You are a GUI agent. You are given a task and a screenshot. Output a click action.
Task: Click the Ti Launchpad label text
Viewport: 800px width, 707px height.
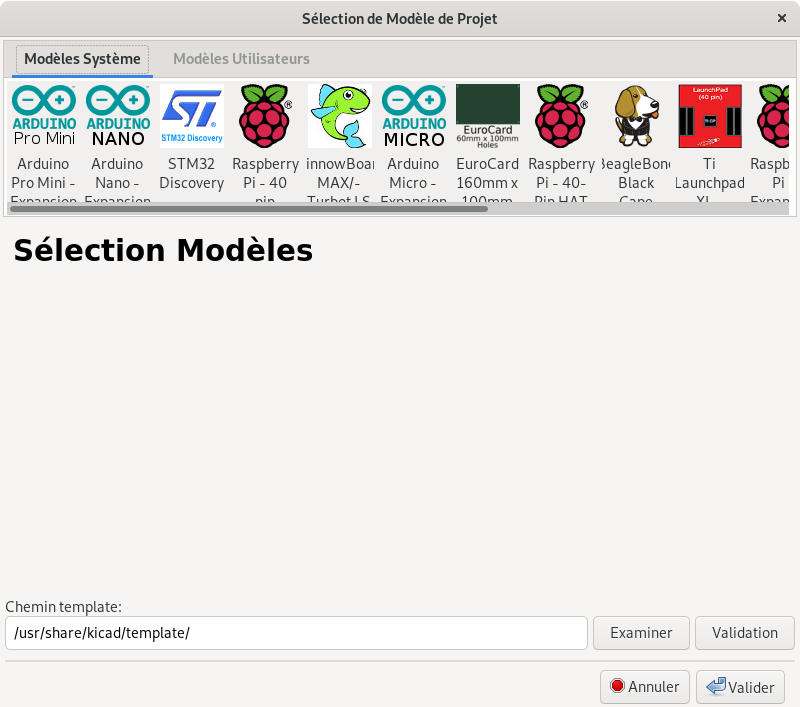(x=710, y=173)
